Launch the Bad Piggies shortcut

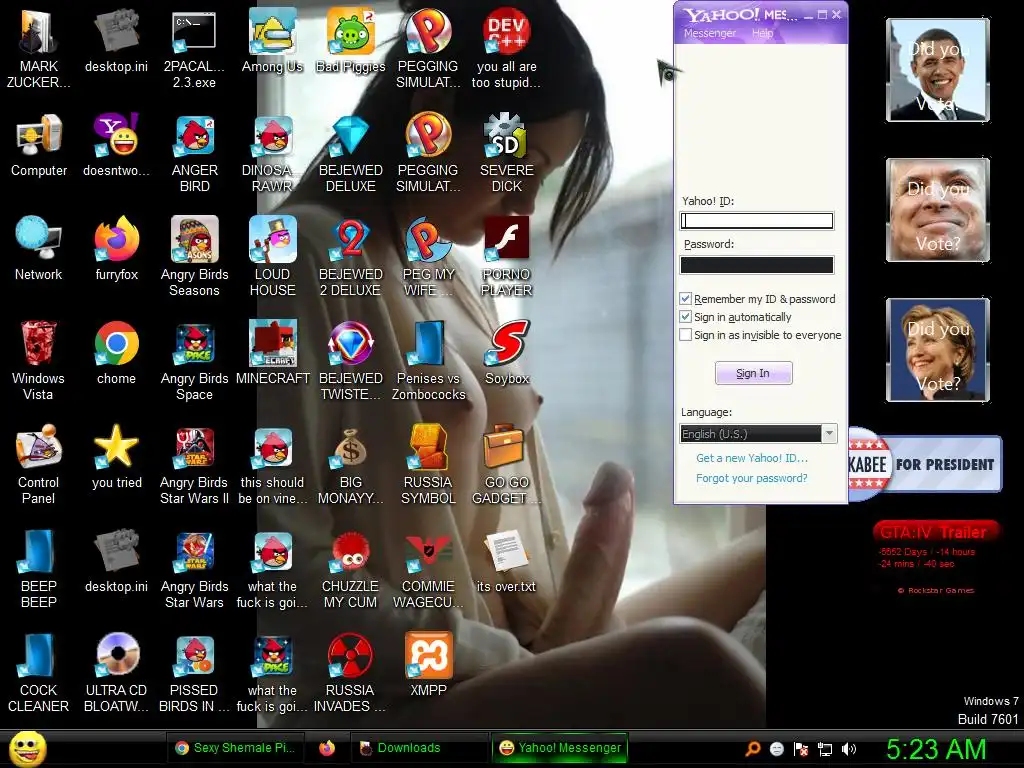pyautogui.click(x=350, y=40)
